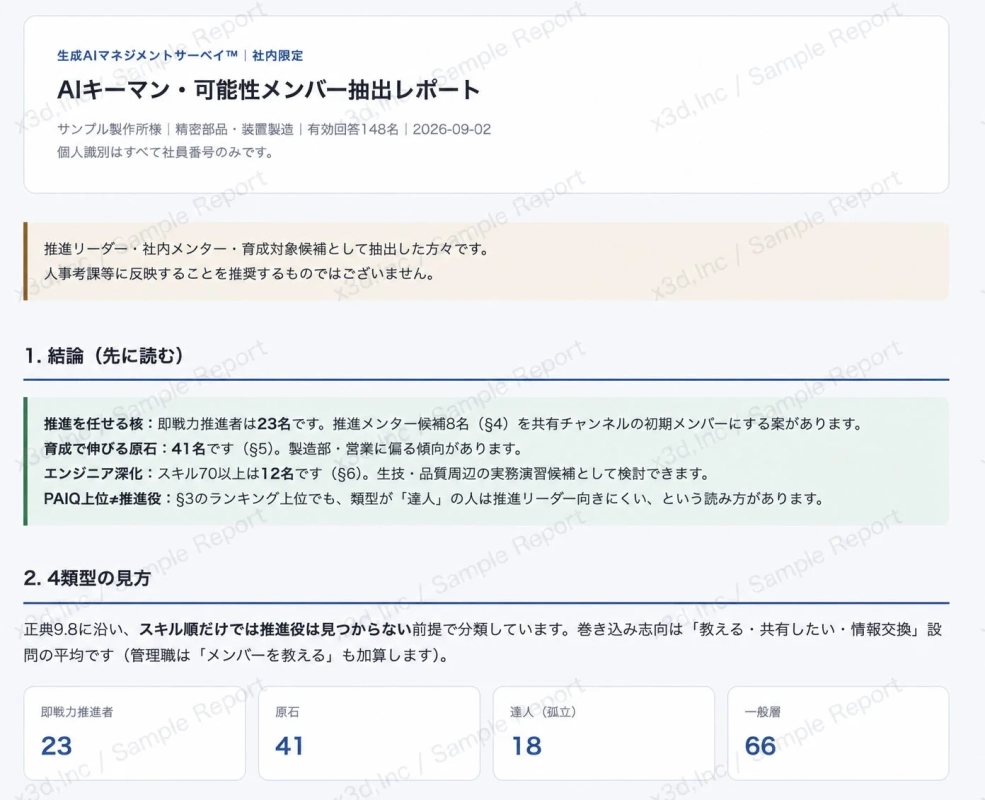Click the PAIQ上位≠推進役 summary line
This screenshot has width=985, height=800.
[434, 499]
